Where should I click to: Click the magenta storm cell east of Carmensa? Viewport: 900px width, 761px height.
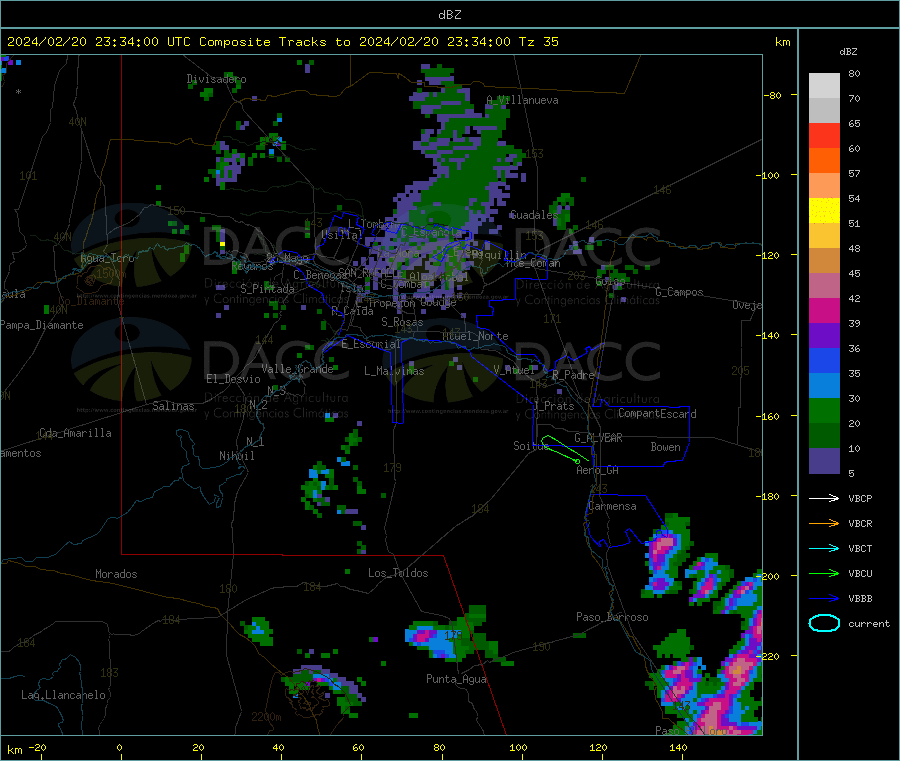point(662,551)
